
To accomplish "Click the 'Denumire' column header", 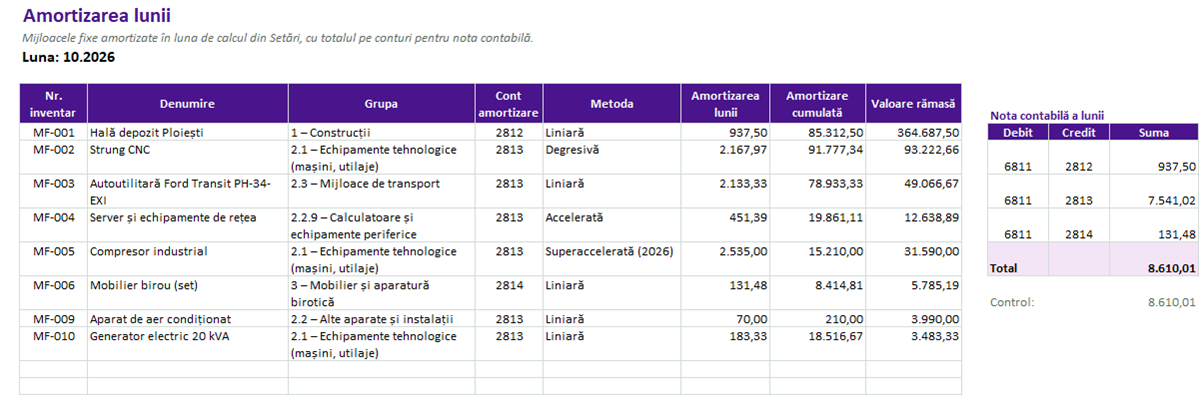I will (x=187, y=104).
